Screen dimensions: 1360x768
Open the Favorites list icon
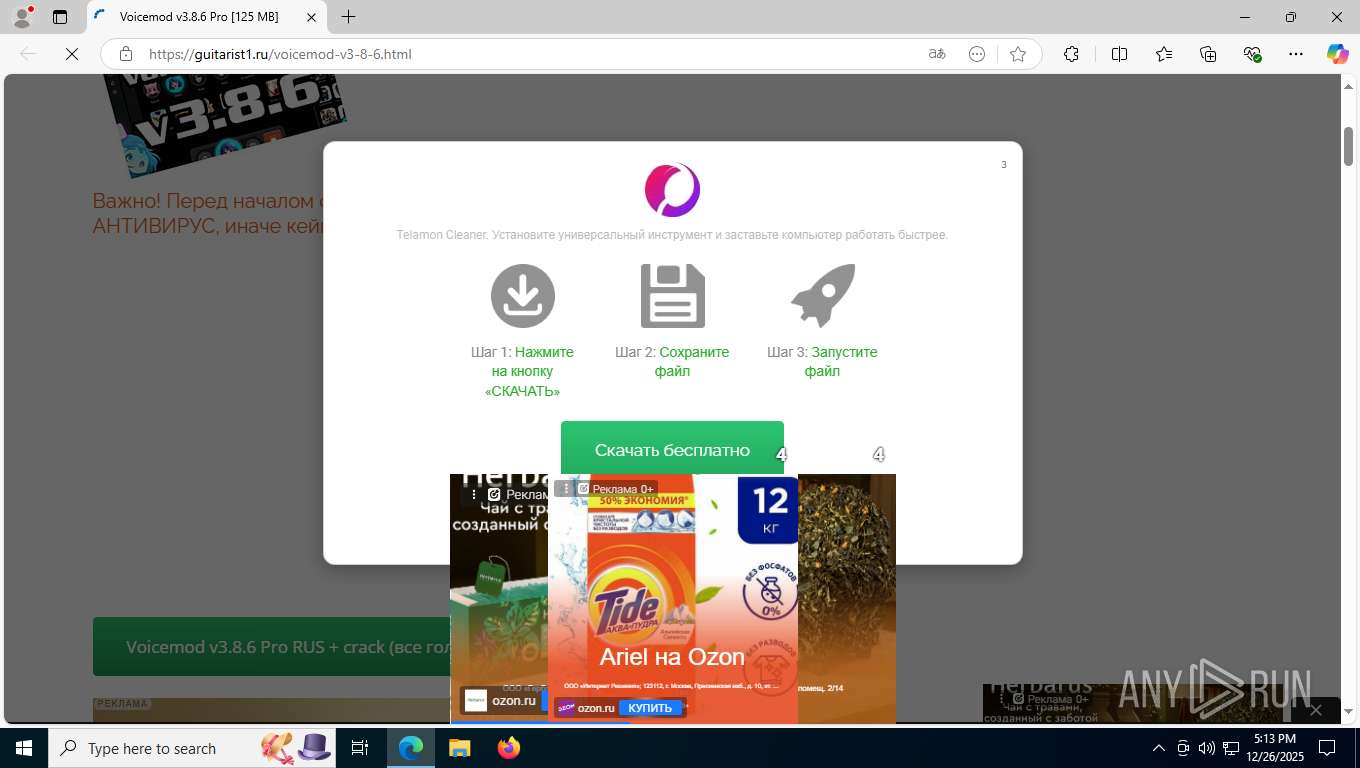(x=1164, y=54)
